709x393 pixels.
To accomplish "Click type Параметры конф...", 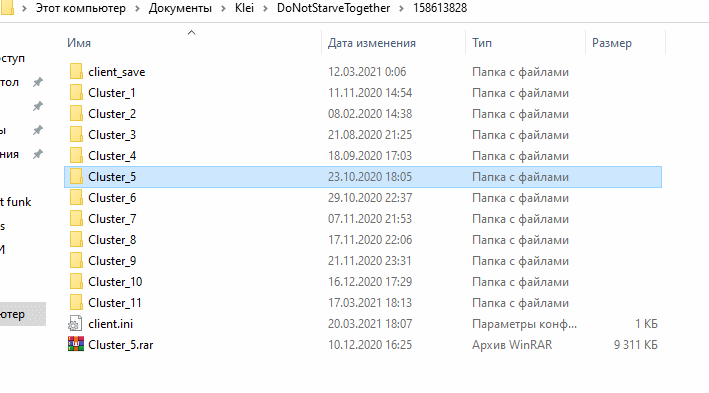I will coord(525,324).
